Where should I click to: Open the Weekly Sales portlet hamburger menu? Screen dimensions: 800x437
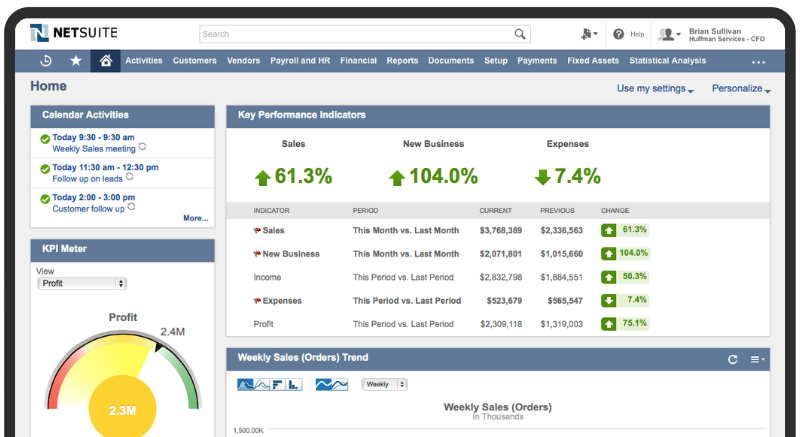pos(757,359)
